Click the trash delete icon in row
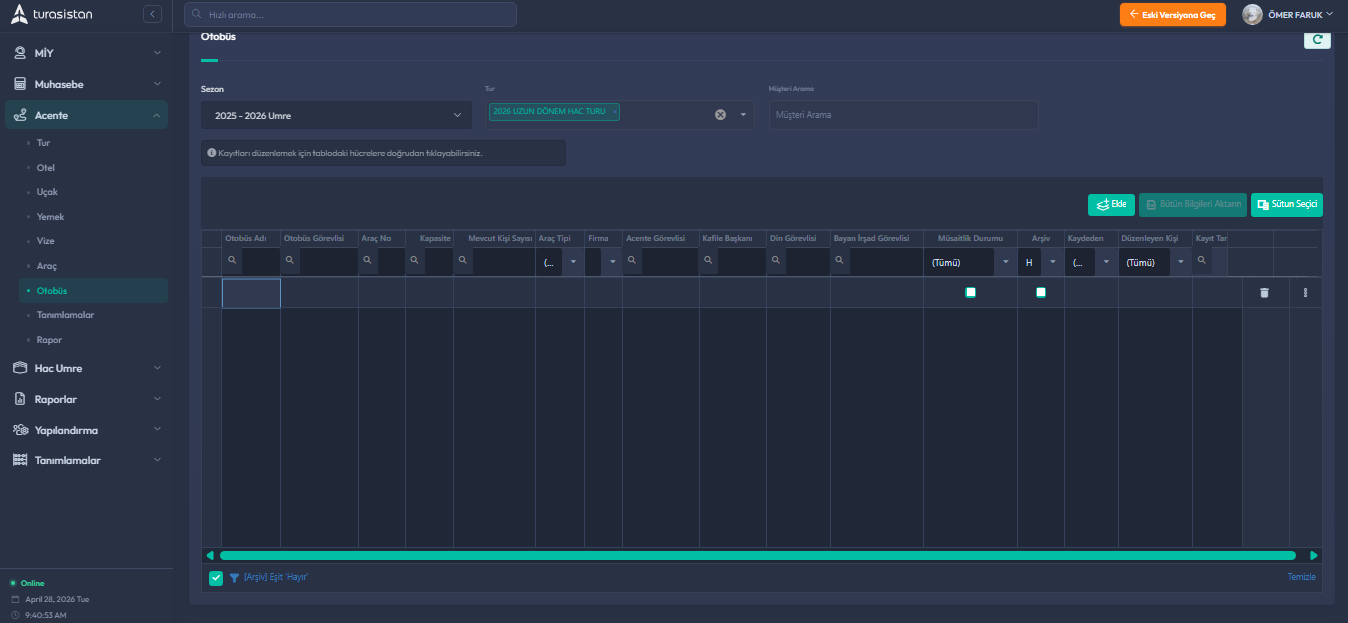The height and width of the screenshot is (623, 1348). (x=1264, y=292)
